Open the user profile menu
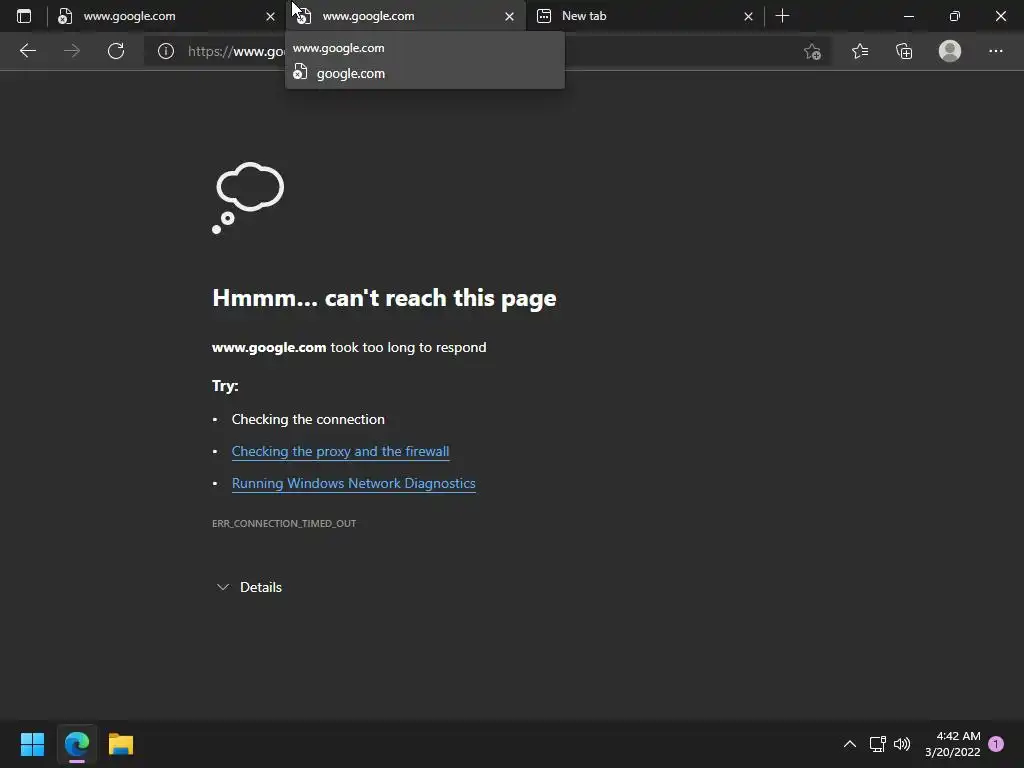This screenshot has height=768, width=1024. click(x=950, y=51)
